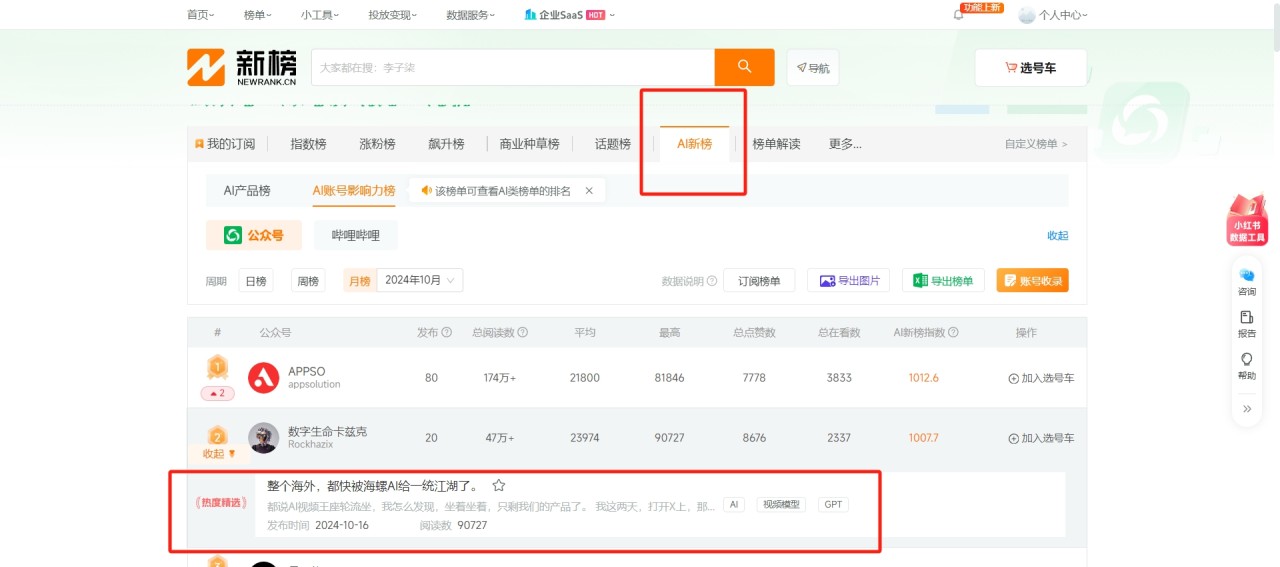The width and height of the screenshot is (1280, 567).
Task: Add 数字生命卡兹克 to 选号车
Action: coord(1041,438)
